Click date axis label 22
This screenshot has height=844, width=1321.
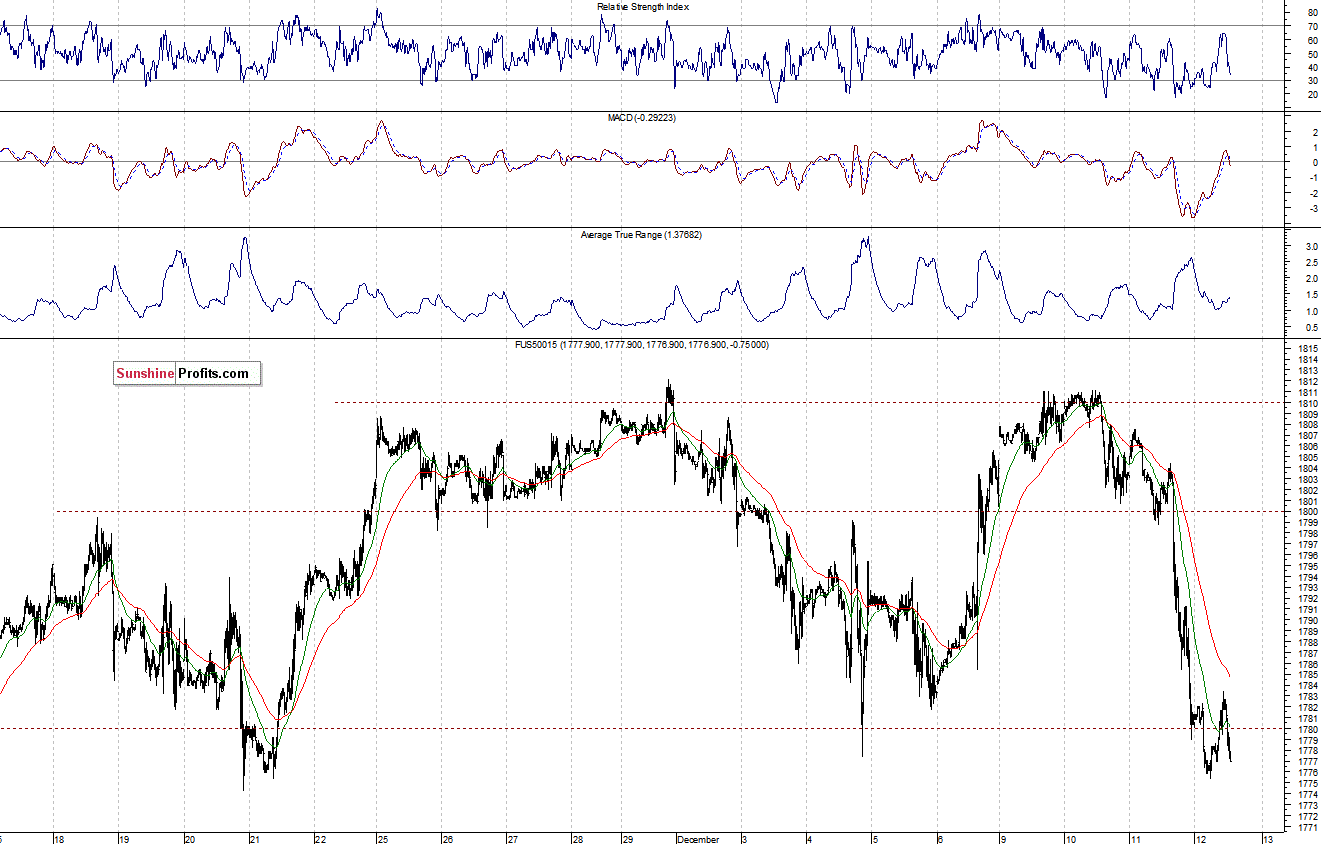tap(320, 839)
